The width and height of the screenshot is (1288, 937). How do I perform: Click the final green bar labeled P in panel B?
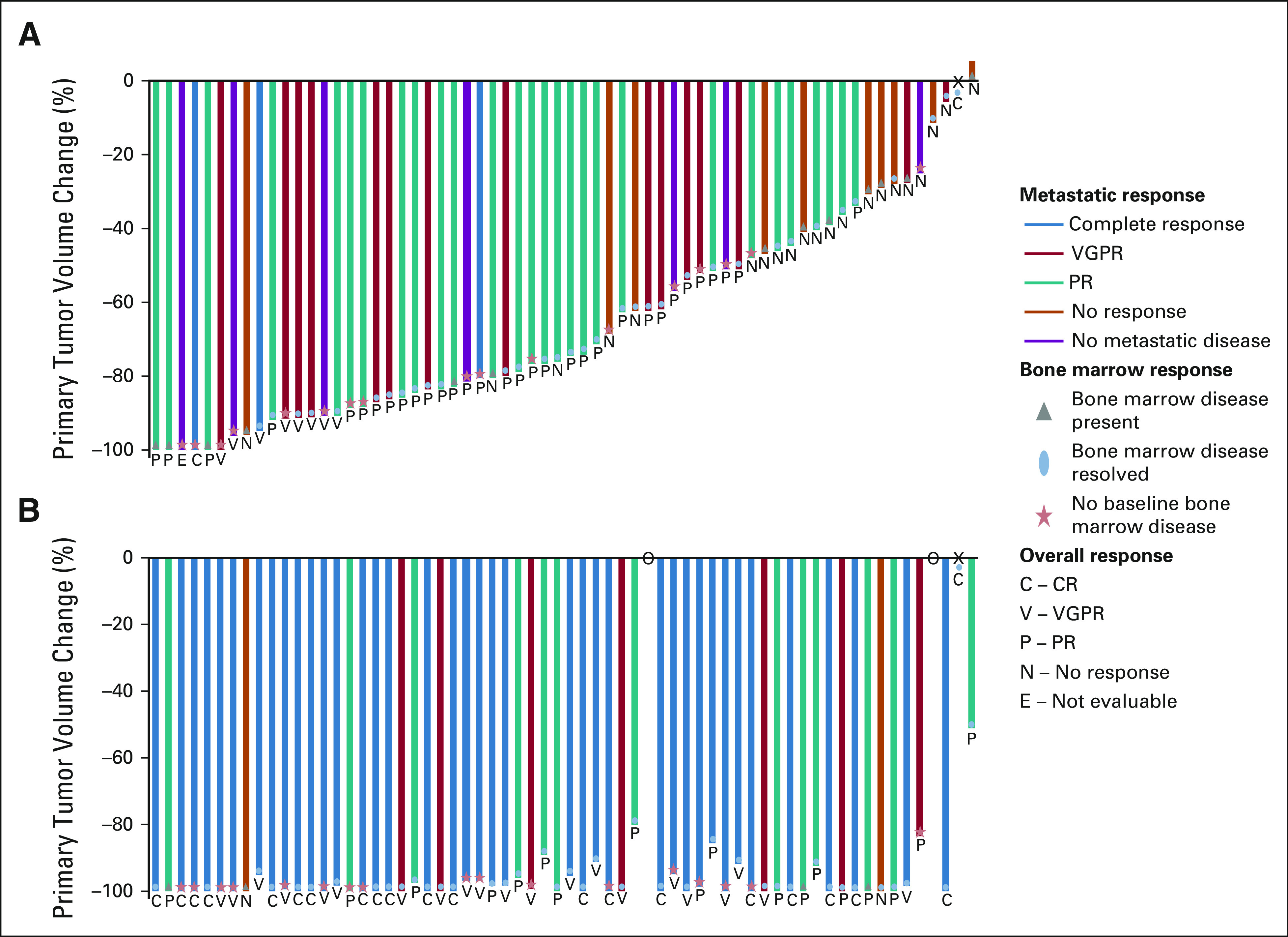point(971,643)
